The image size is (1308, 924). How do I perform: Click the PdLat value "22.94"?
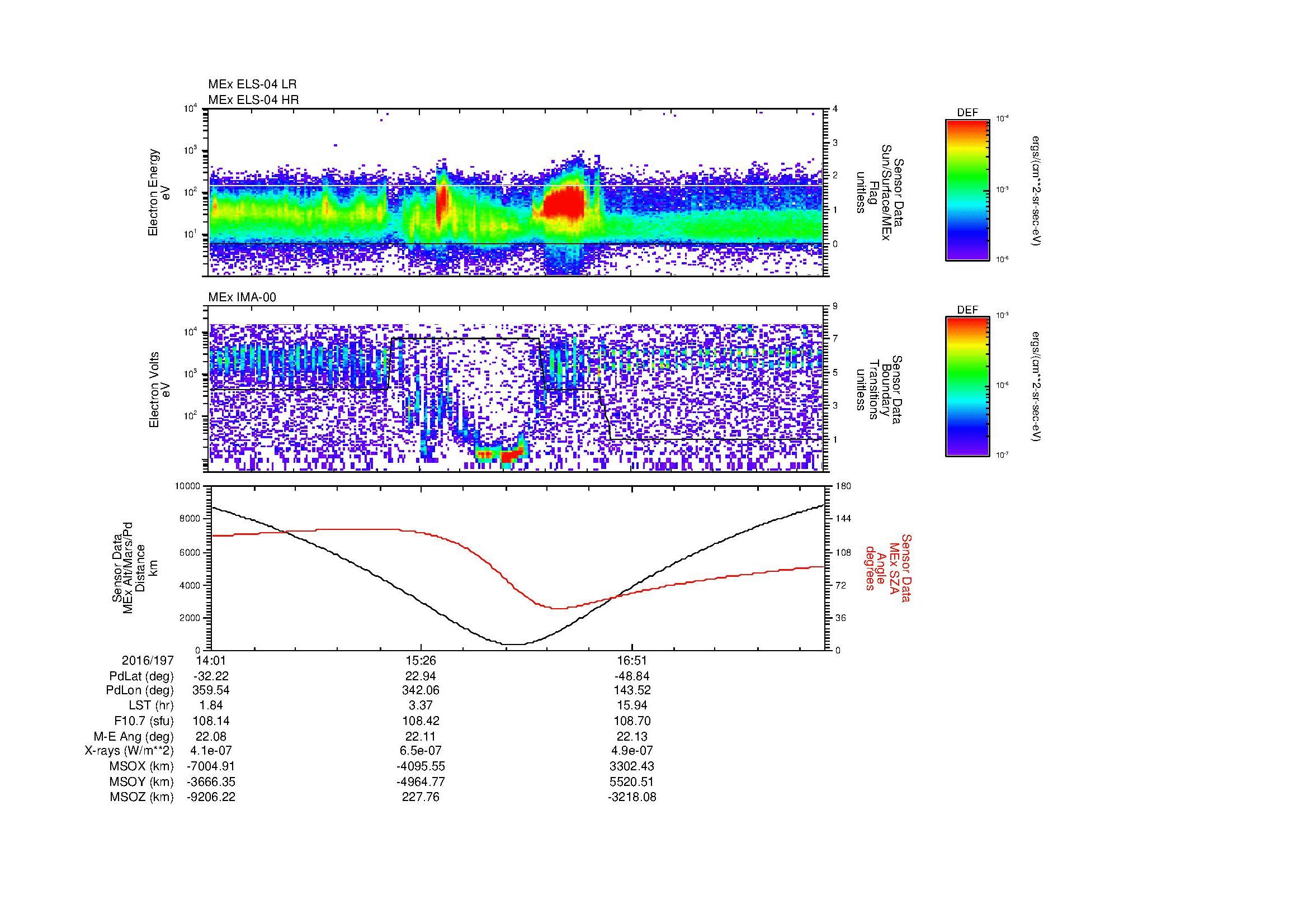[421, 676]
